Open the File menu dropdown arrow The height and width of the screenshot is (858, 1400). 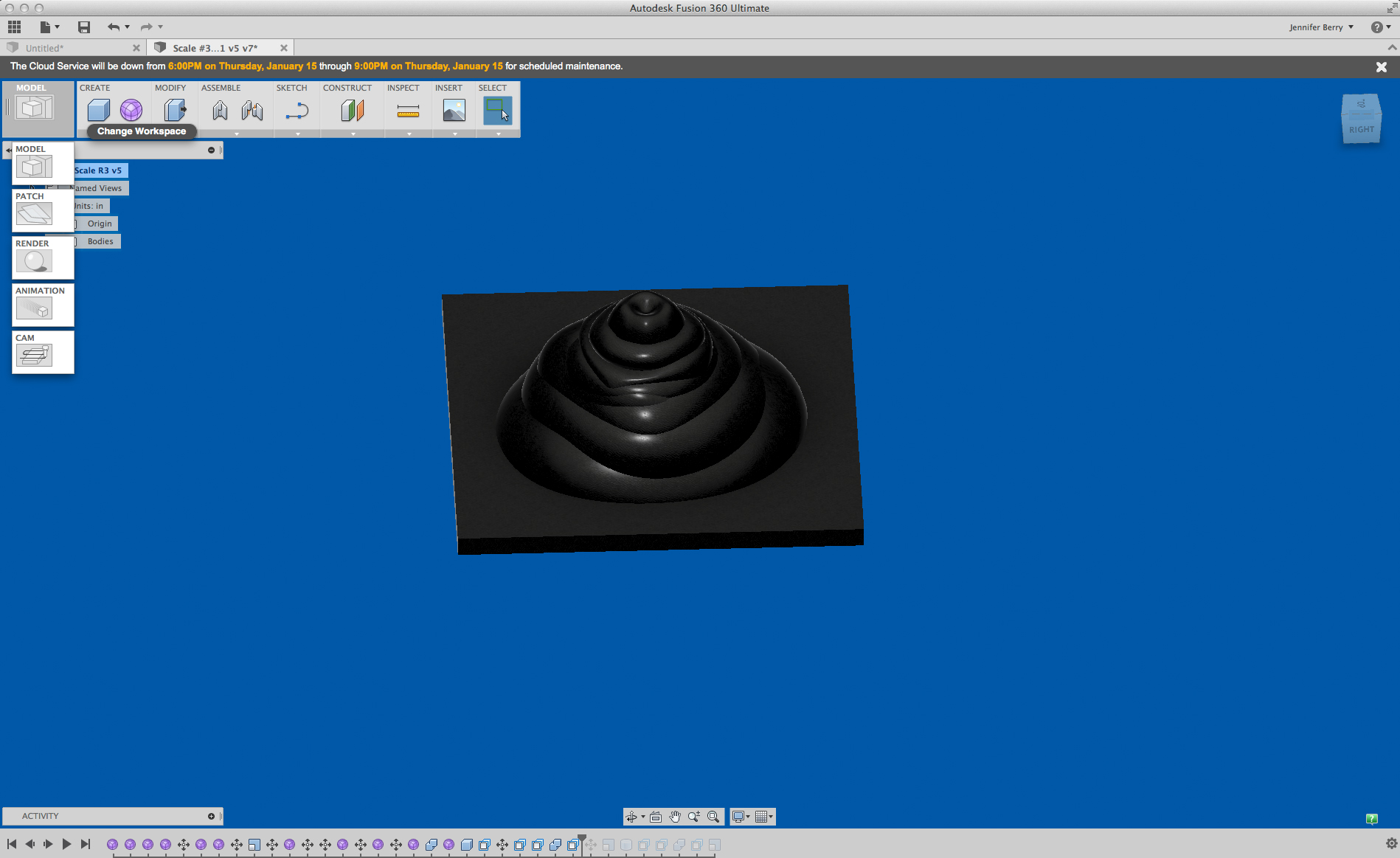click(57, 27)
